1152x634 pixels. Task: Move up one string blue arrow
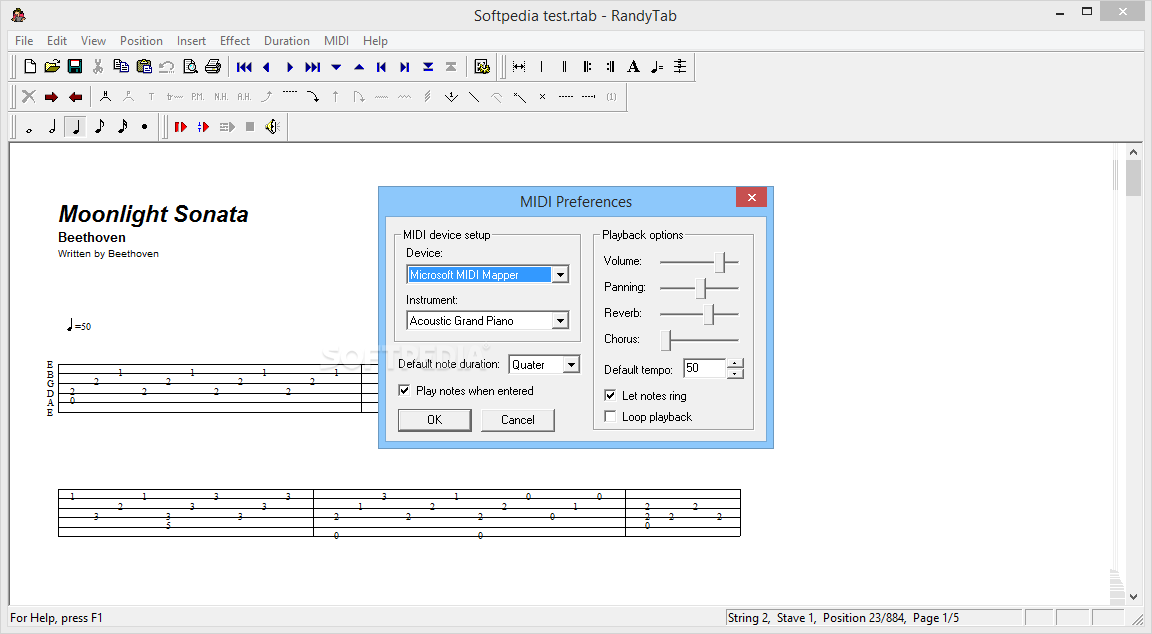tap(359, 67)
